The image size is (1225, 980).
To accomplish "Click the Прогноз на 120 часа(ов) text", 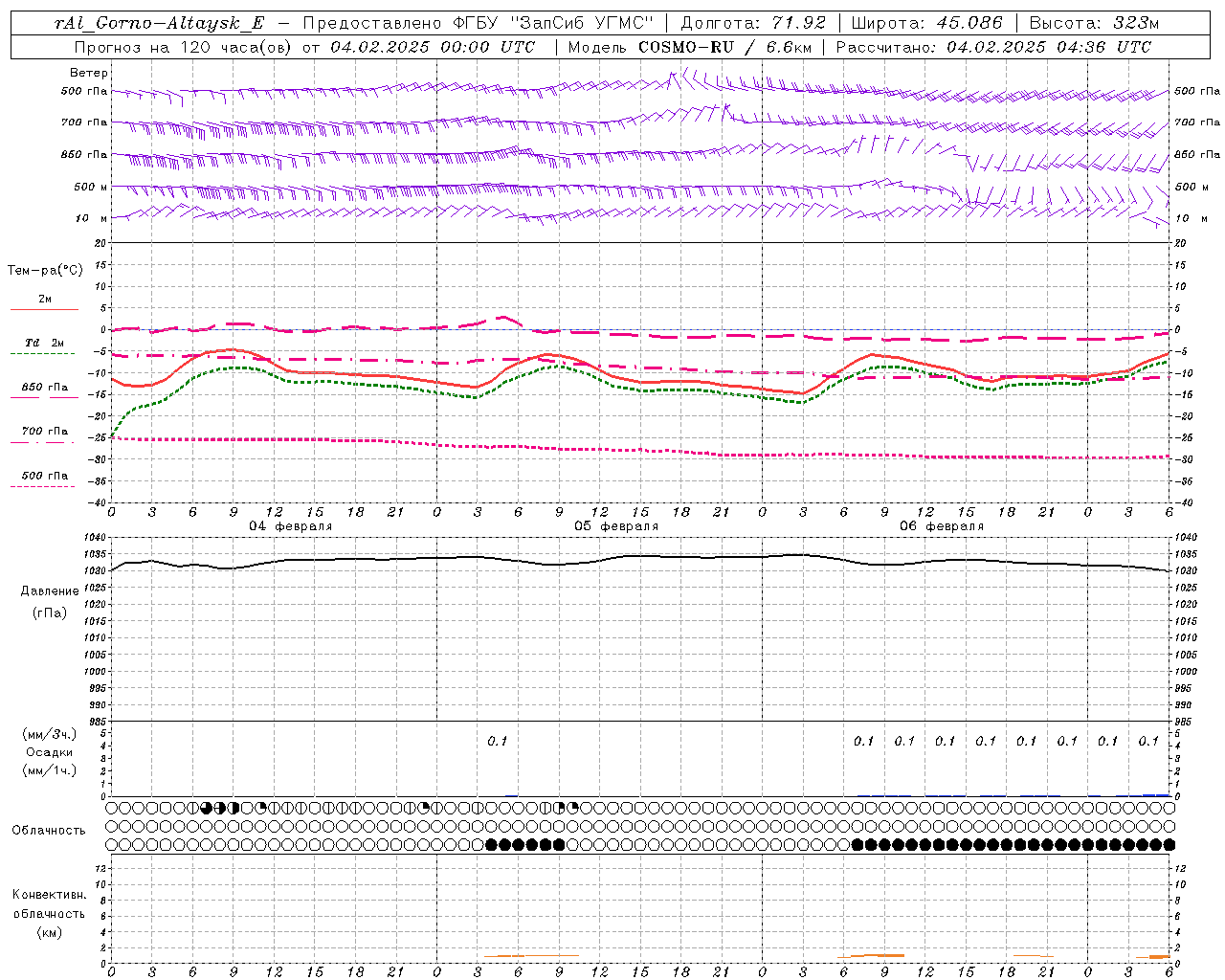I will coord(184,47).
